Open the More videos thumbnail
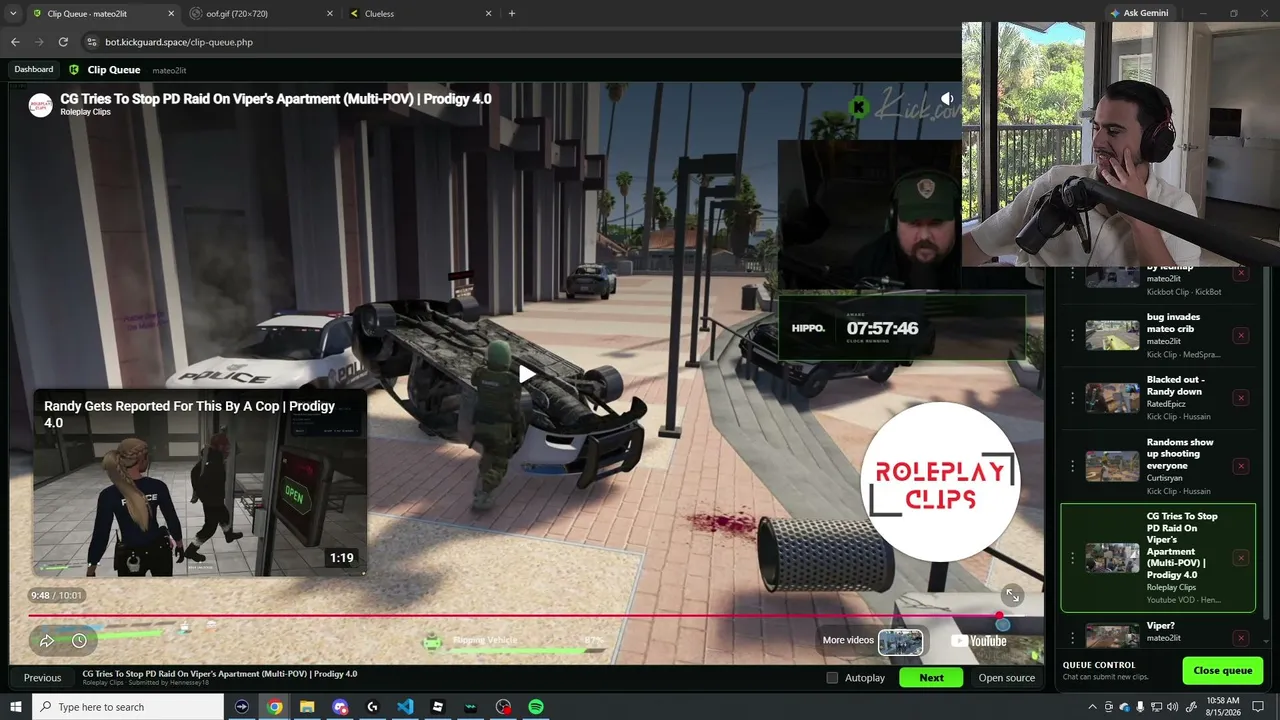Image resolution: width=1280 pixels, height=720 pixels. coord(900,641)
